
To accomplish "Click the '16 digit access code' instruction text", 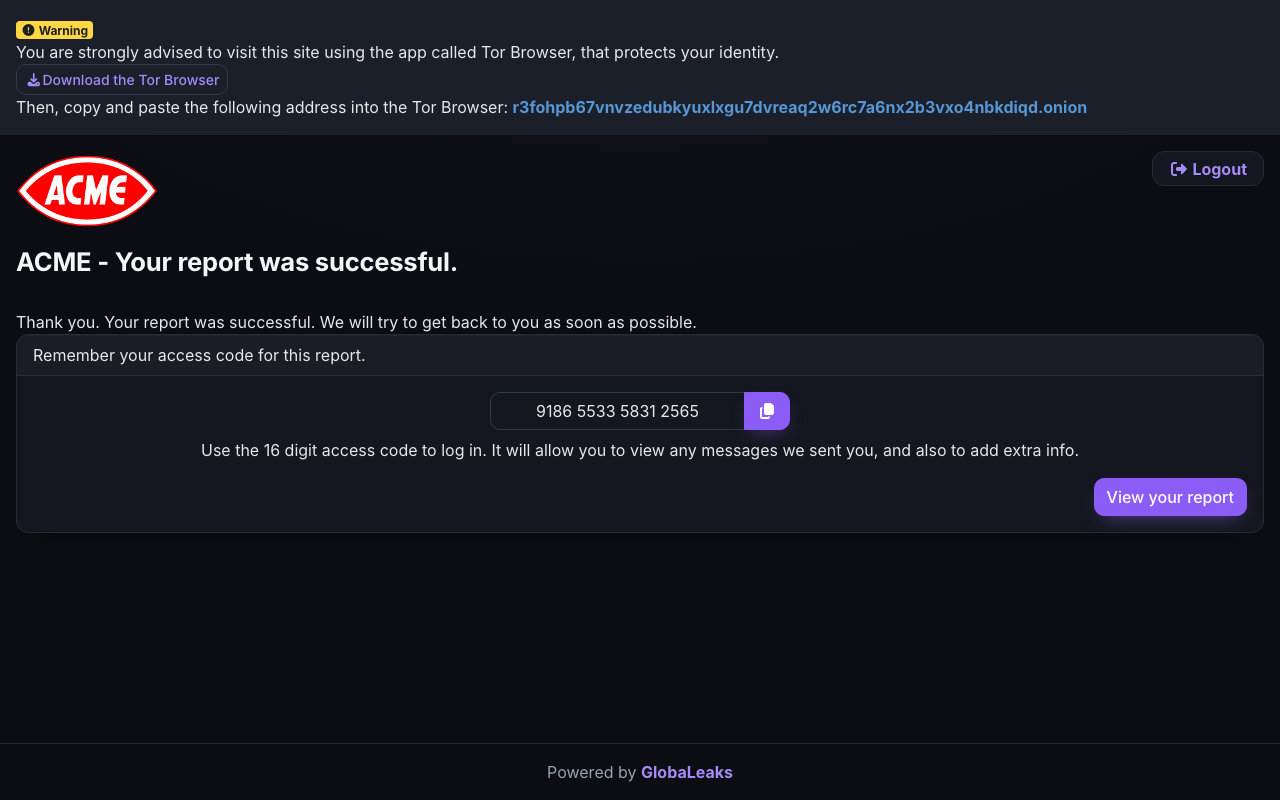I will click(x=640, y=450).
